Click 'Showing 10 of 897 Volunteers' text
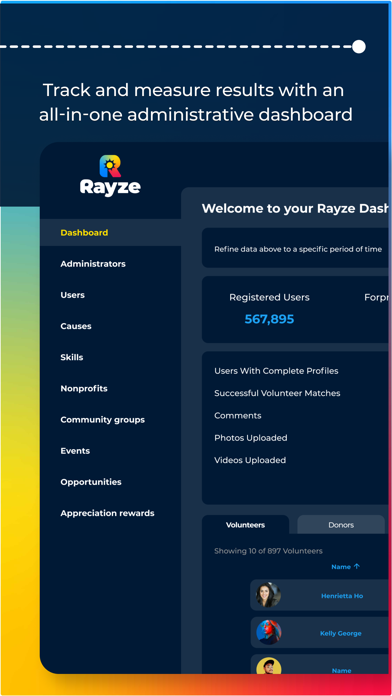The image size is (392, 696). [268, 551]
